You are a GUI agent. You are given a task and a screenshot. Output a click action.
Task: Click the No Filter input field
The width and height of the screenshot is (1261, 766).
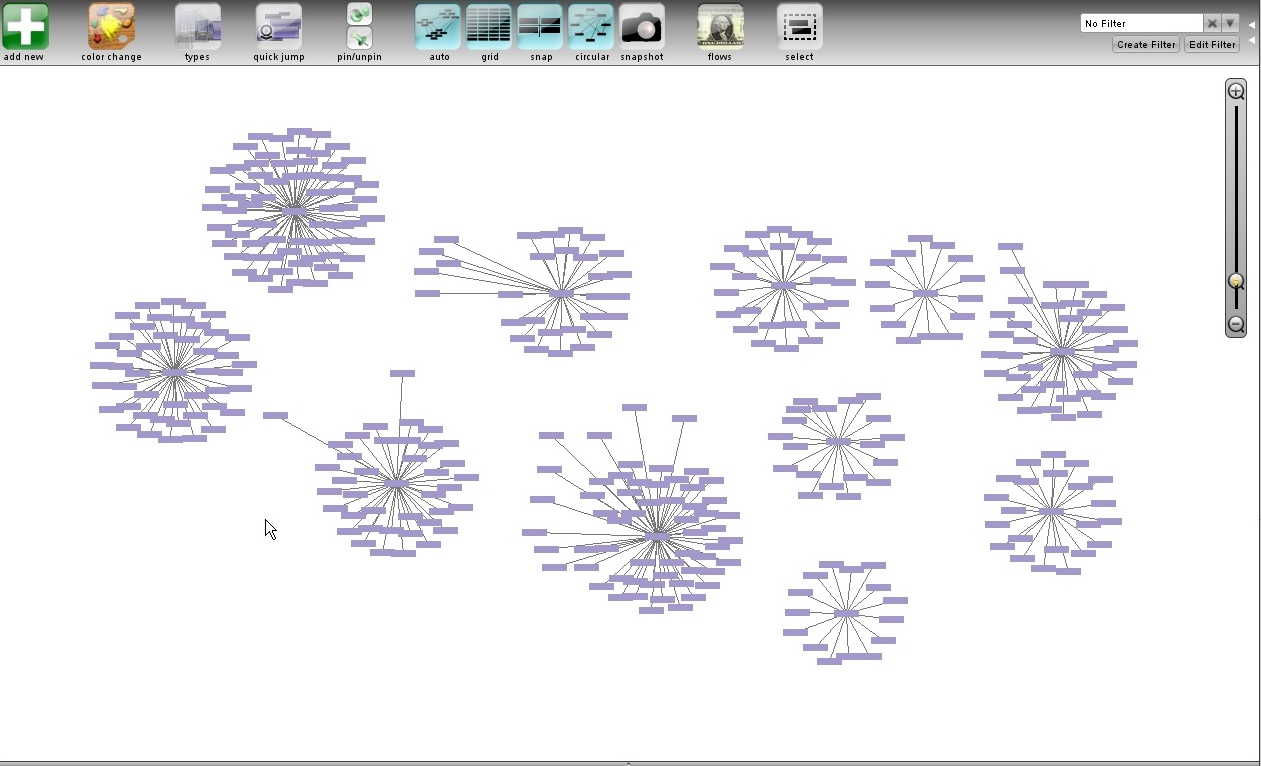coord(1141,23)
